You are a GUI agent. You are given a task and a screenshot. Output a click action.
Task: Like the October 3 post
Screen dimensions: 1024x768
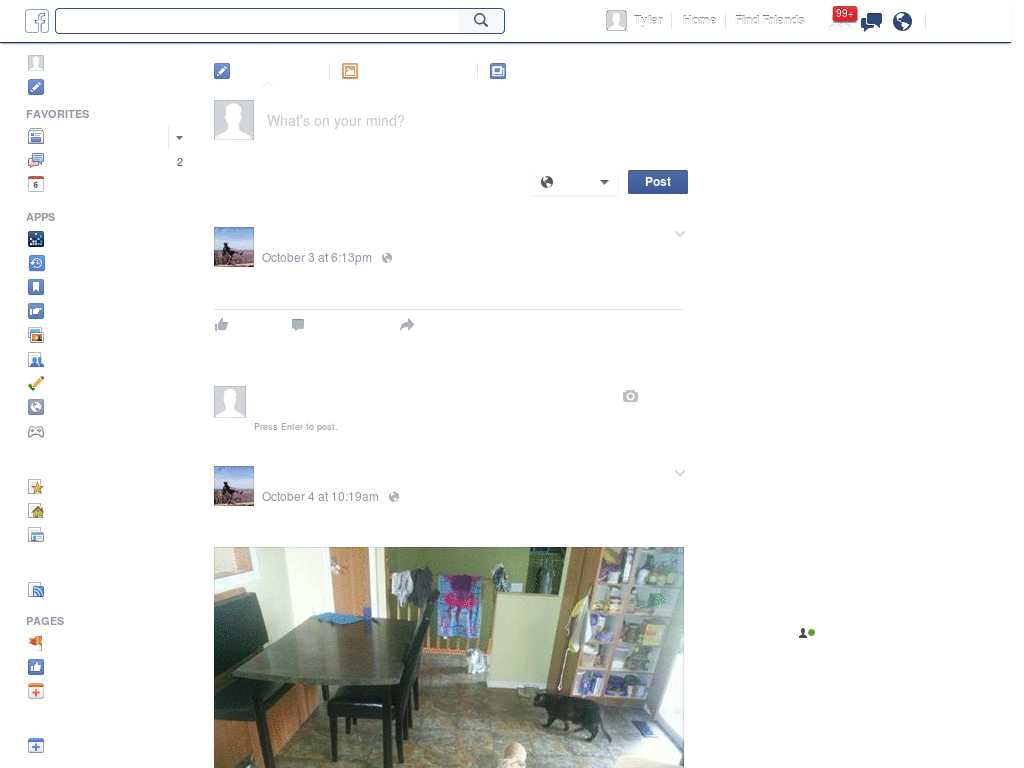221,324
